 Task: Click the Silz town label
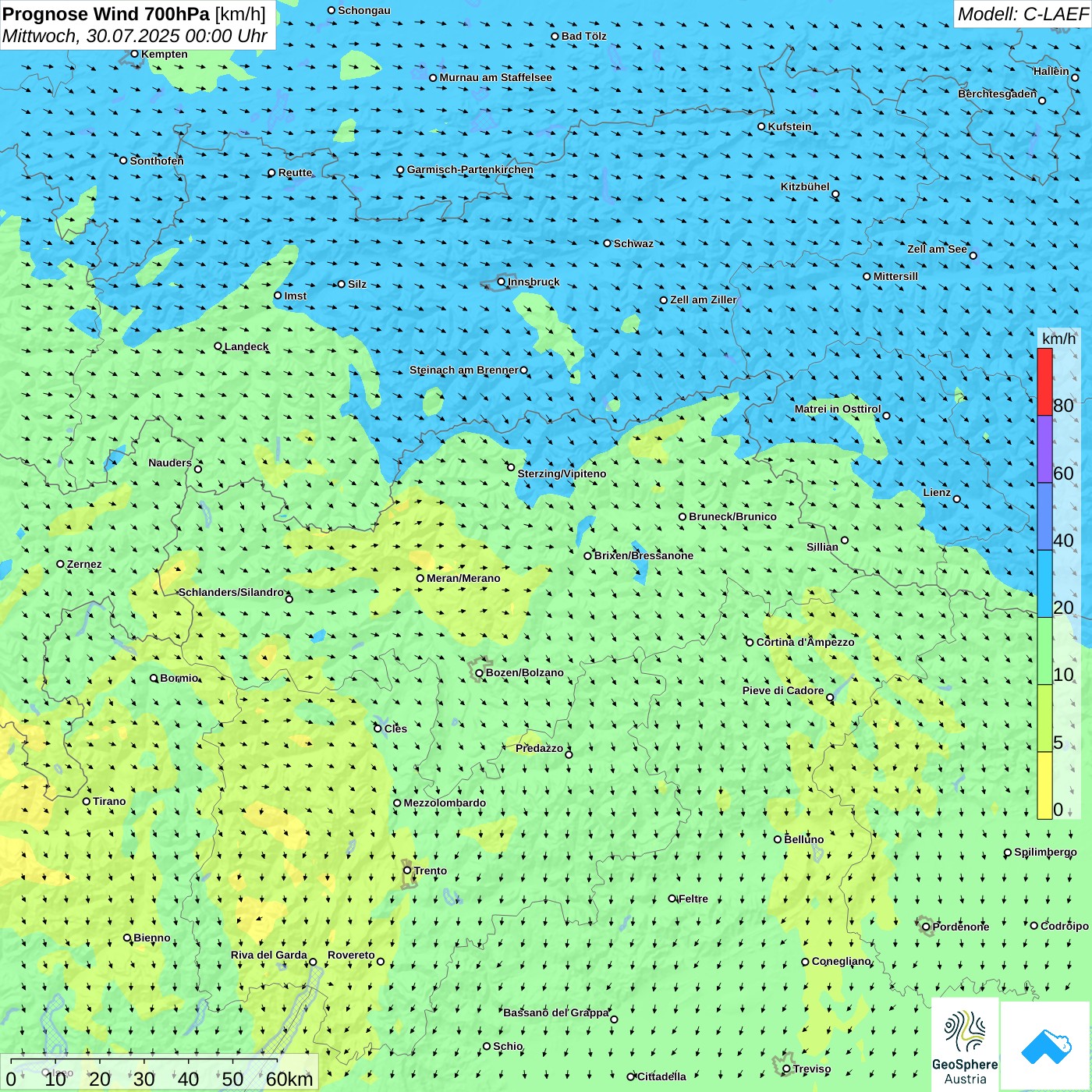pos(356,284)
